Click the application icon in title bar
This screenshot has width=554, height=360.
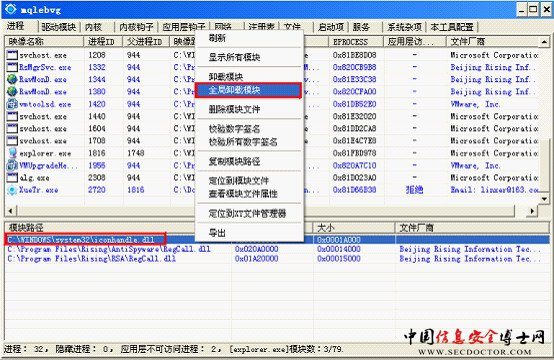click(10, 9)
